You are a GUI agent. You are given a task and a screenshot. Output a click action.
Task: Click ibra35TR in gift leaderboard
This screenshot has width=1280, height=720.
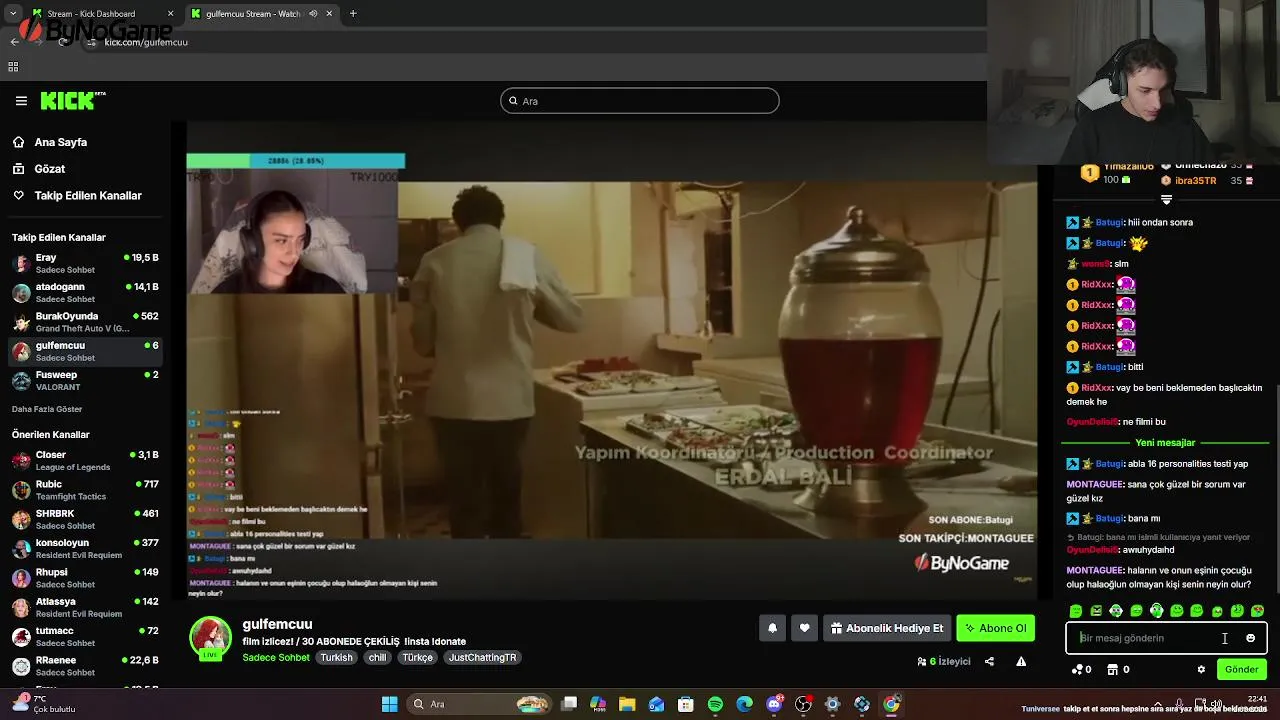pos(1195,181)
